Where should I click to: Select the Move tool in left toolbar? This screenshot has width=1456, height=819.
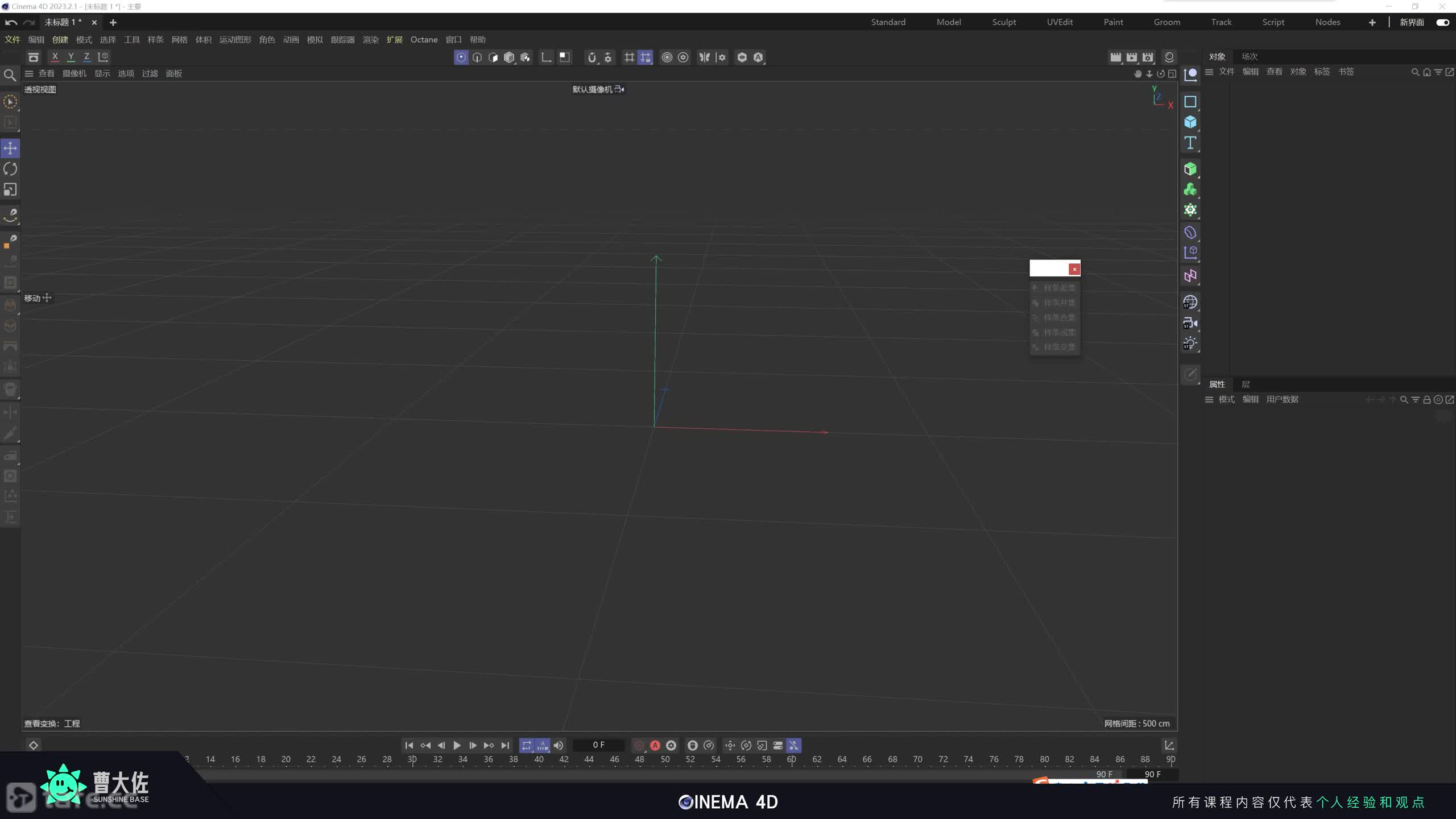click(x=10, y=148)
